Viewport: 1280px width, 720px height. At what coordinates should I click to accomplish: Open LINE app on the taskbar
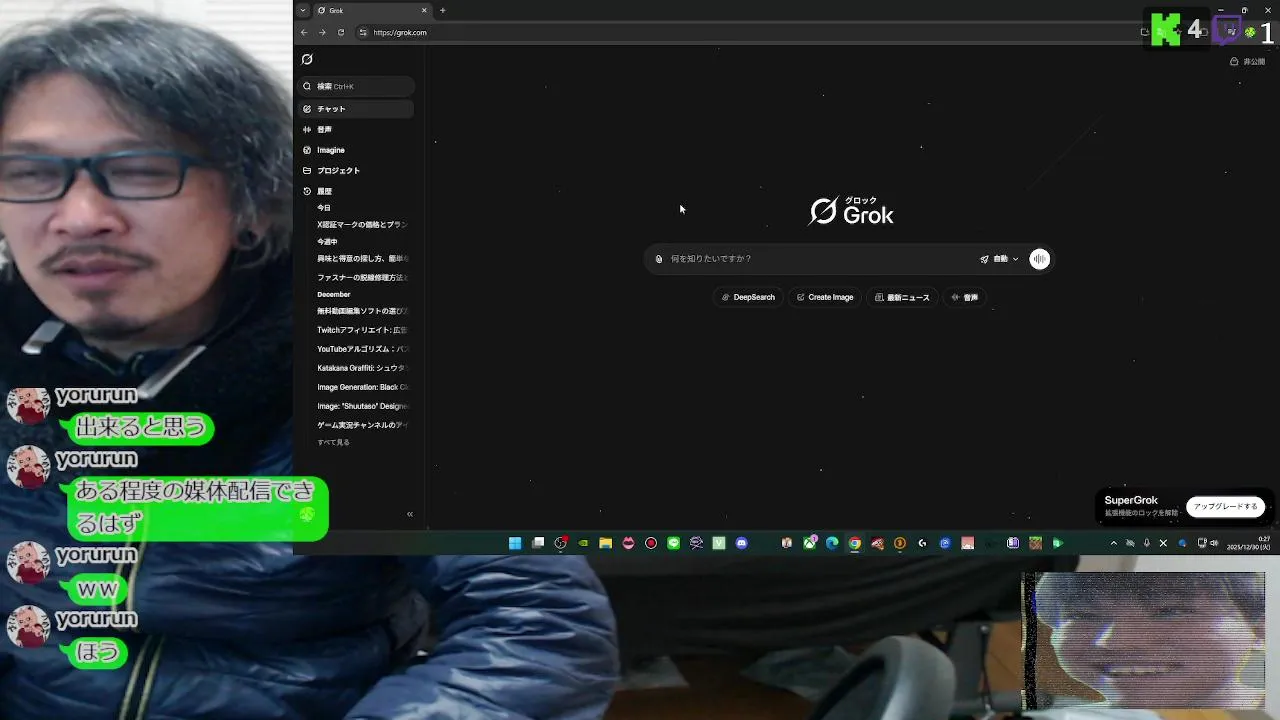pyautogui.click(x=673, y=543)
